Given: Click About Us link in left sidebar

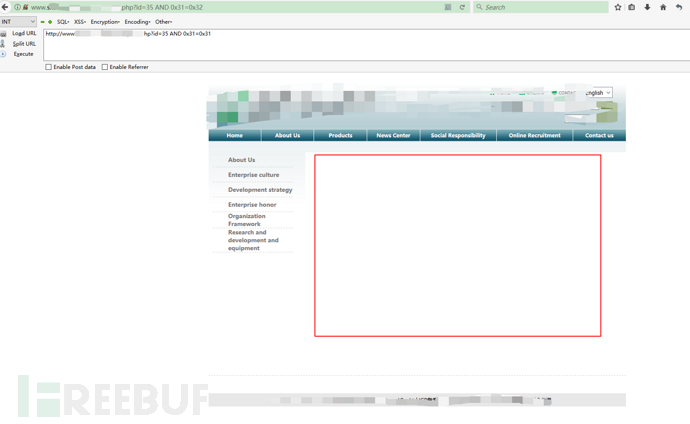Looking at the screenshot, I should pyautogui.click(x=242, y=160).
